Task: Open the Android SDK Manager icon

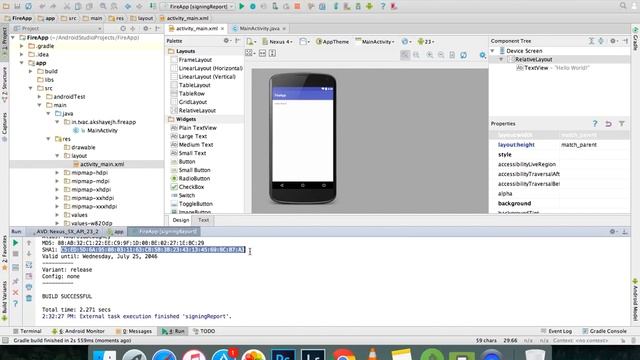Action: point(358,7)
